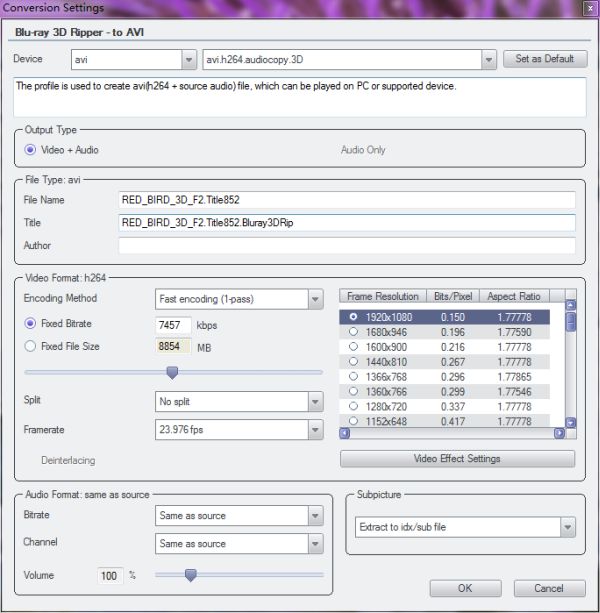Click the bitrate slider handle
The image size is (600, 613).
[172, 372]
